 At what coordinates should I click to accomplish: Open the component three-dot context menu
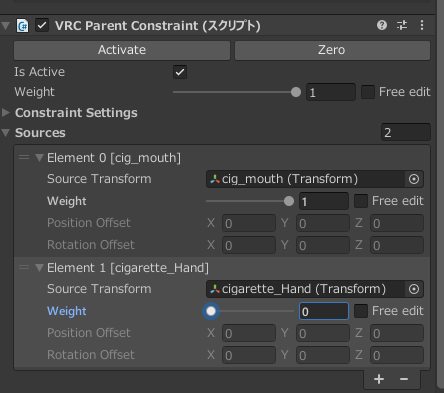point(422,25)
